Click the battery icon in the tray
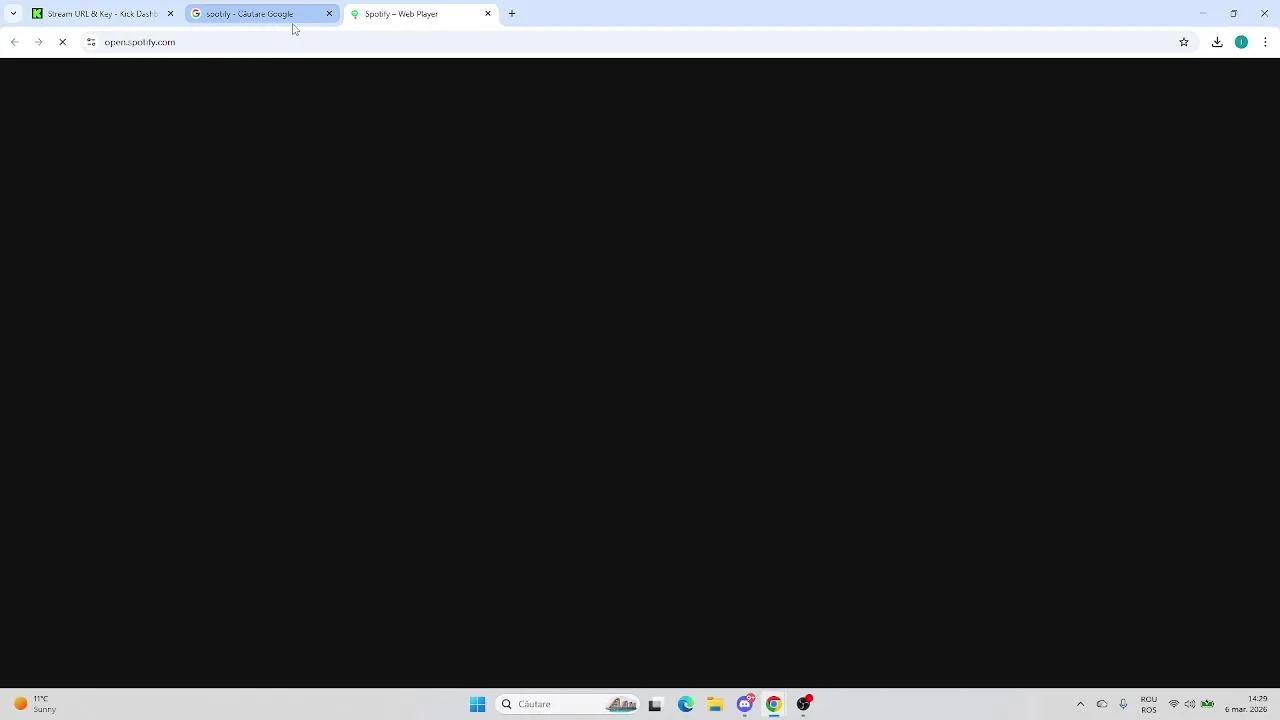The image size is (1280, 720). 1207,704
